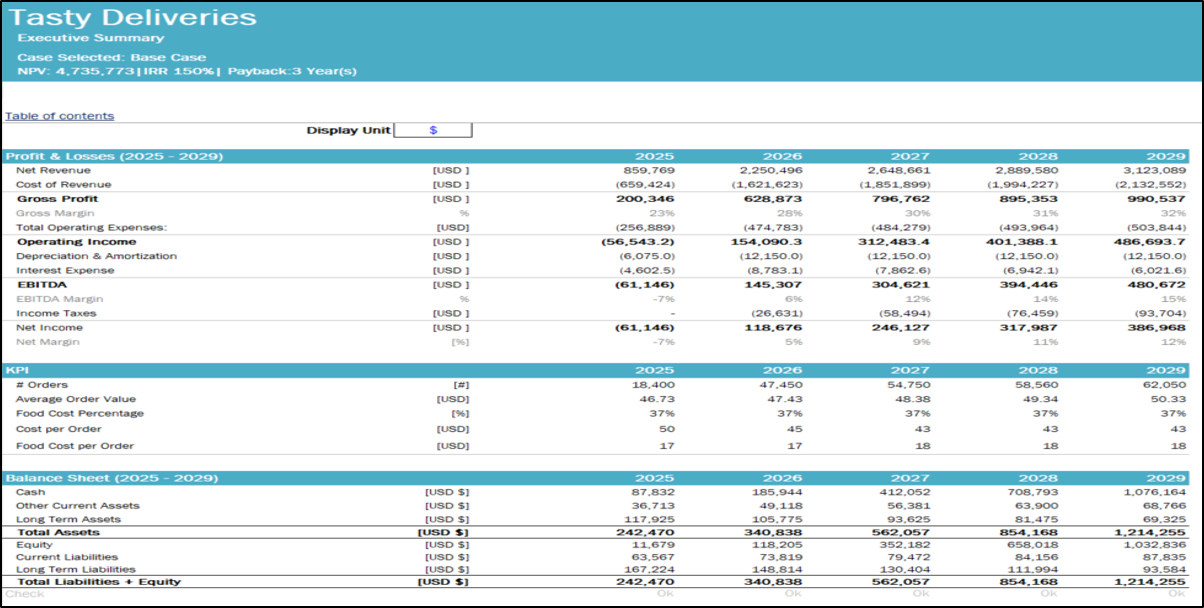
Task: Select the Tasty Deliveries title
Action: click(132, 17)
